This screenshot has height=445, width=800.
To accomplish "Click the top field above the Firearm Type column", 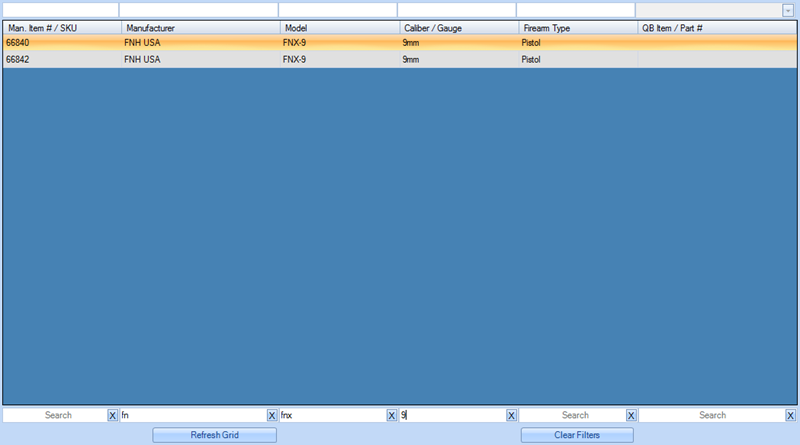I will point(576,10).
